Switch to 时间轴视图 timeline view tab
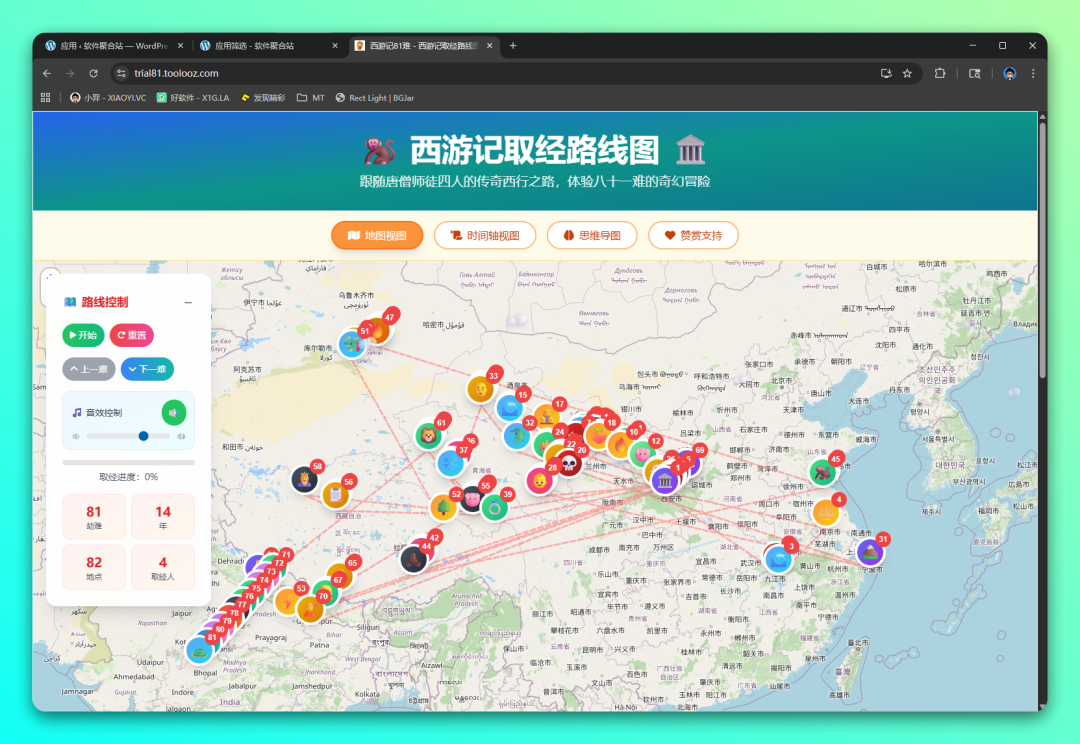The image size is (1080, 744). pos(485,236)
